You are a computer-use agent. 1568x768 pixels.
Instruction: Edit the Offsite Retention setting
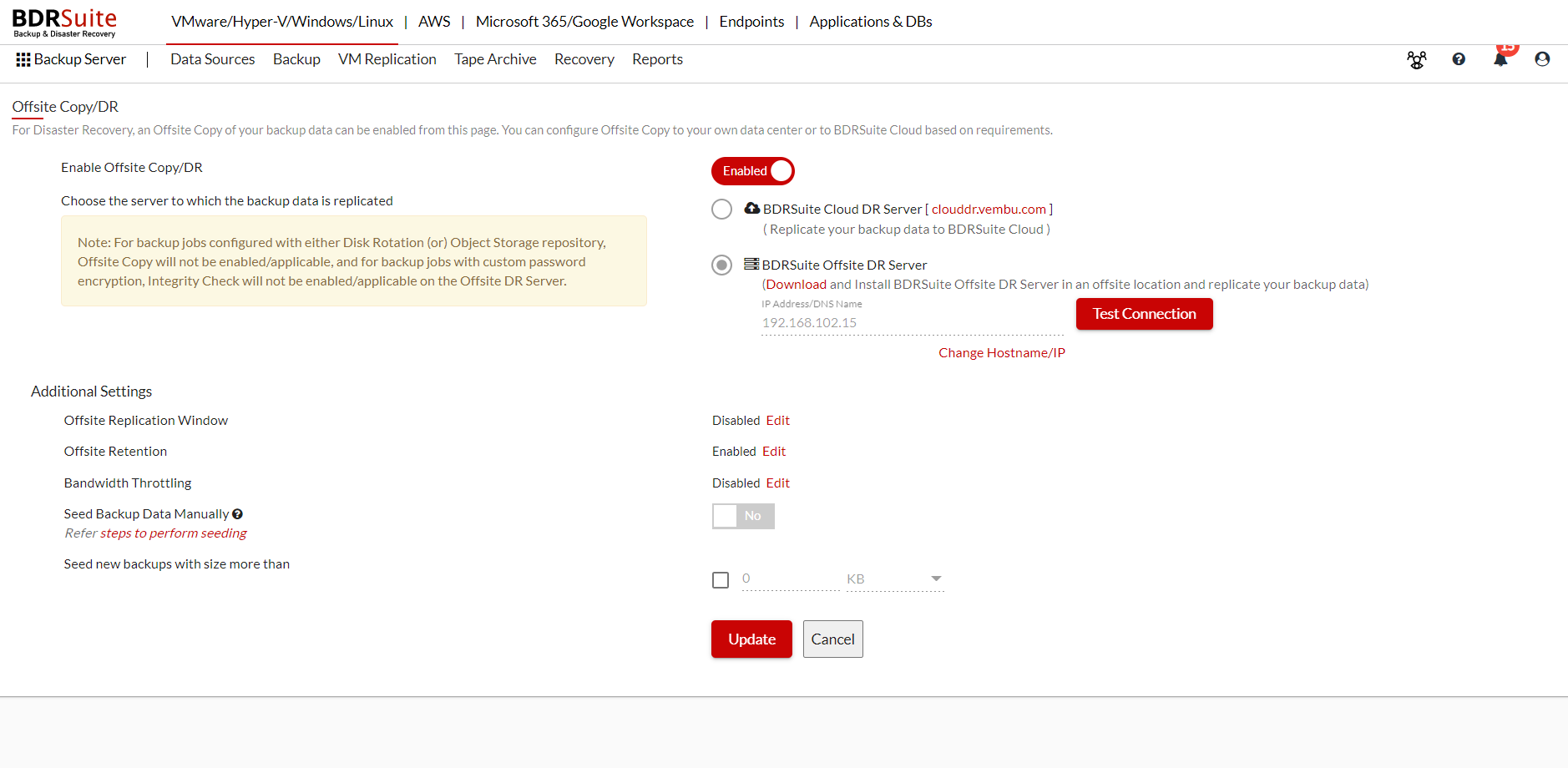[774, 452]
